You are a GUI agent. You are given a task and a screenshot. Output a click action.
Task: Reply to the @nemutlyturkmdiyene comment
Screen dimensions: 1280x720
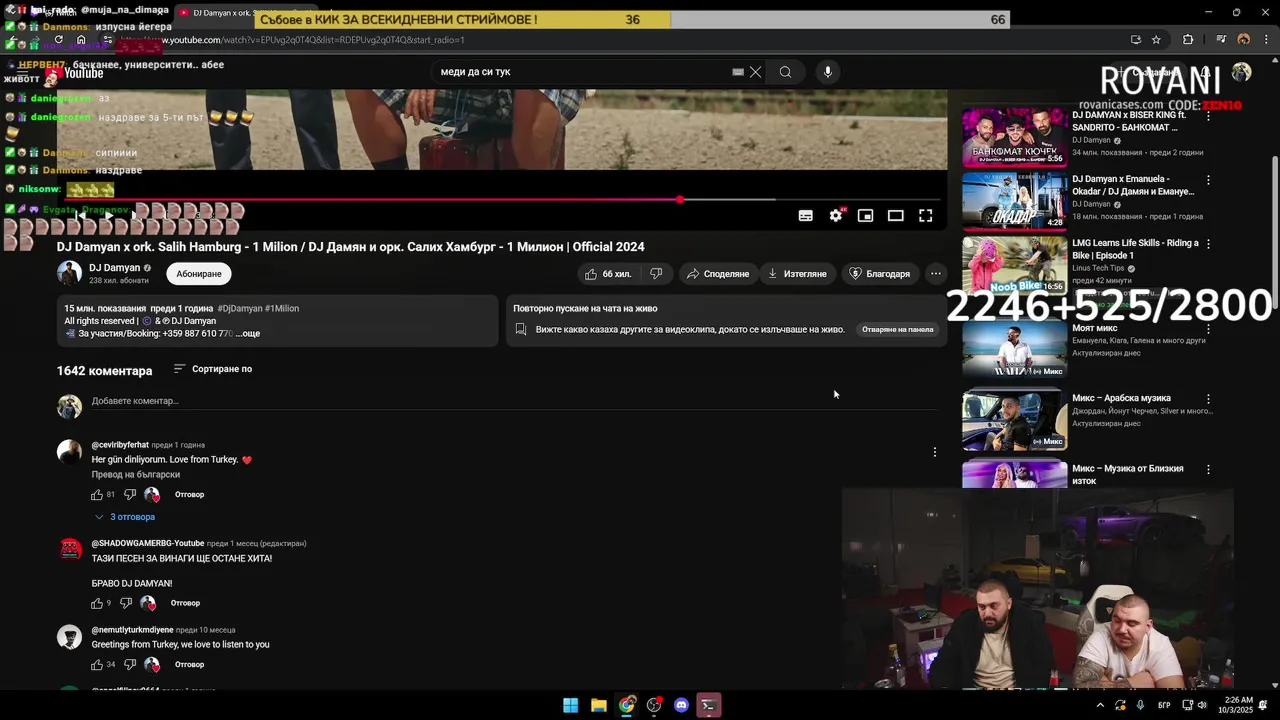(189, 665)
